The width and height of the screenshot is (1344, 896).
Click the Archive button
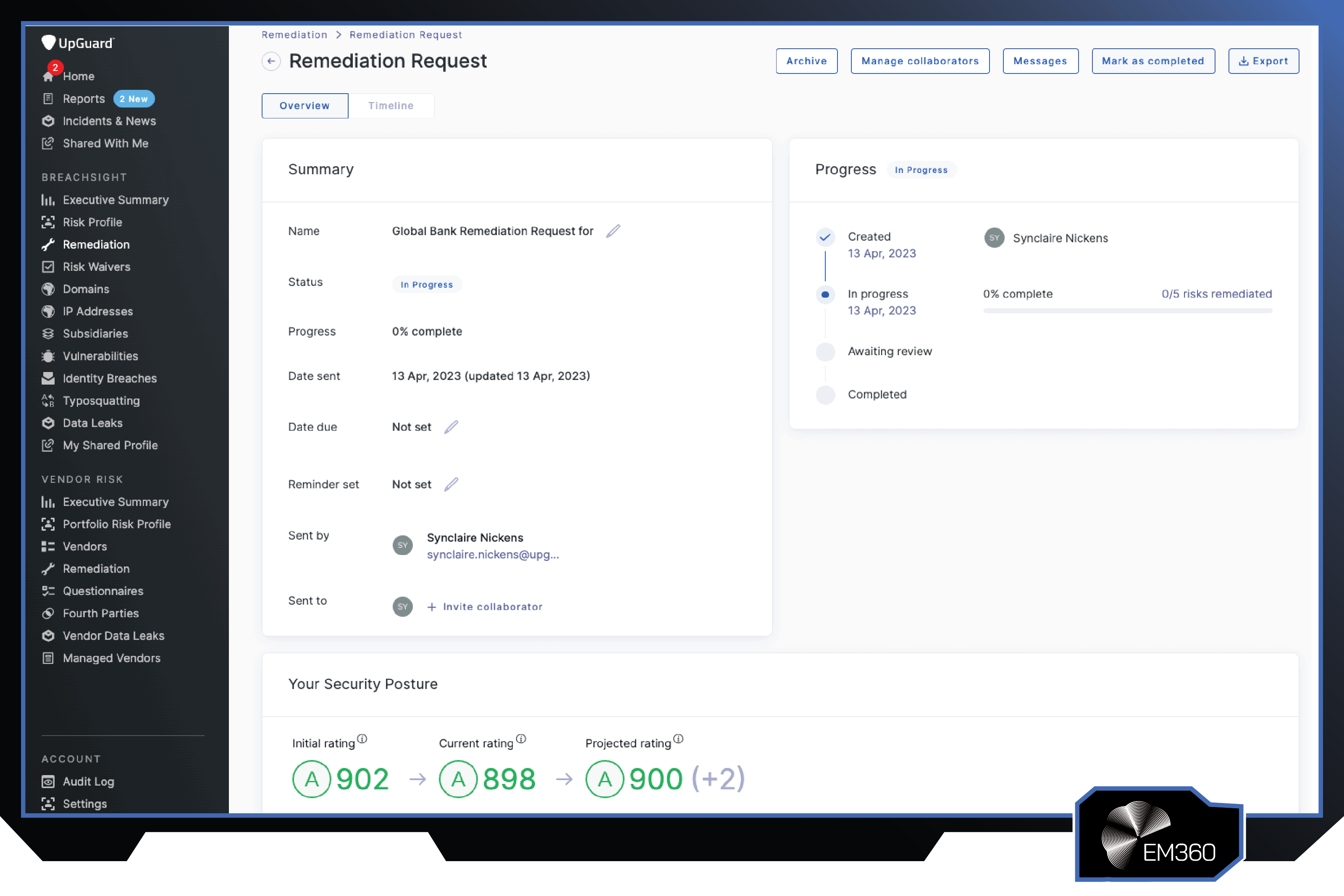(x=806, y=61)
